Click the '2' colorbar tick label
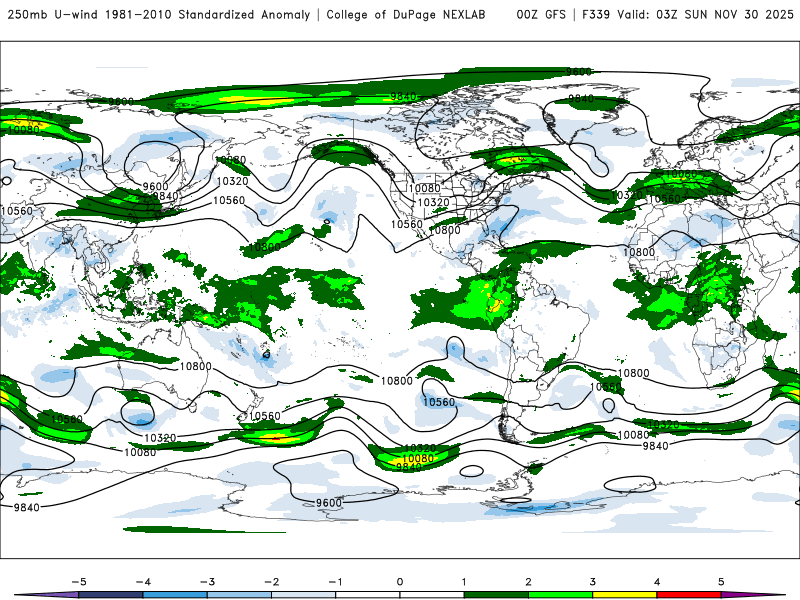This screenshot has height=600, width=800. click(528, 582)
